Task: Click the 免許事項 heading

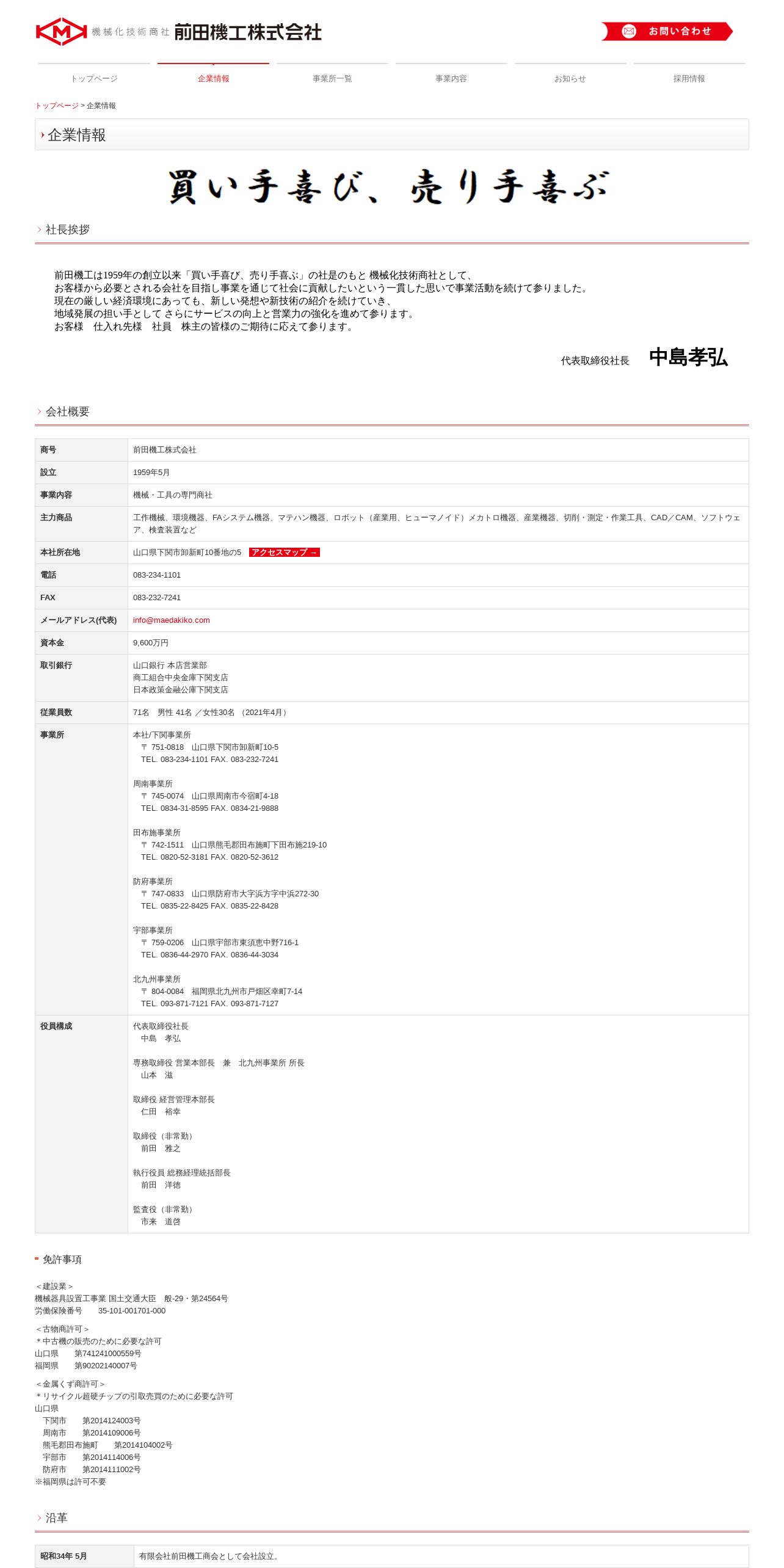Action: [x=62, y=1260]
